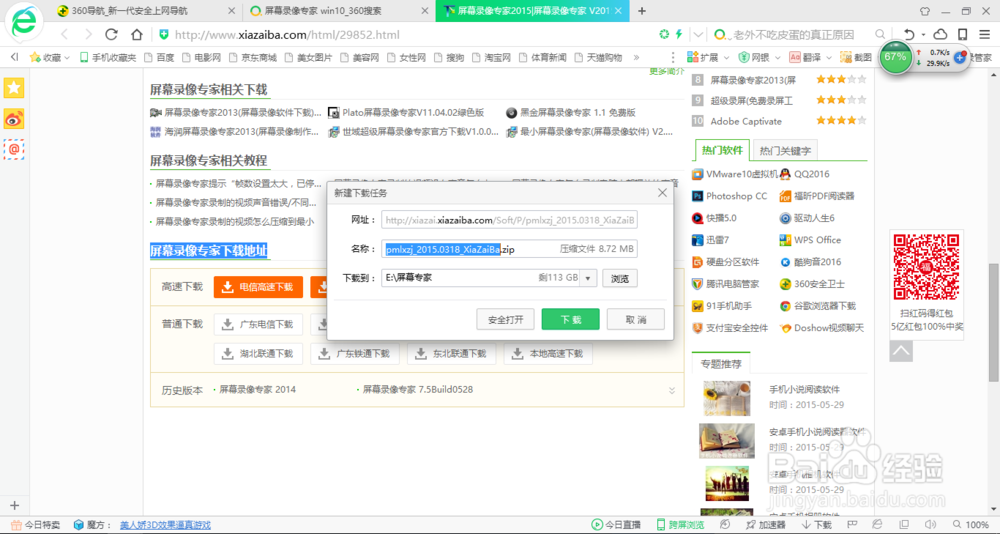
Task: Click the 100% zoom control in status bar
Action: pyautogui.click(x=971, y=524)
